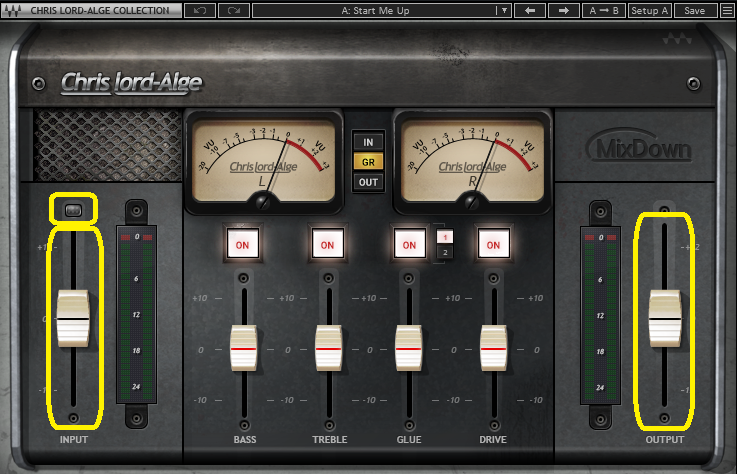
Task: Toggle the Treble ON switch
Action: point(325,243)
